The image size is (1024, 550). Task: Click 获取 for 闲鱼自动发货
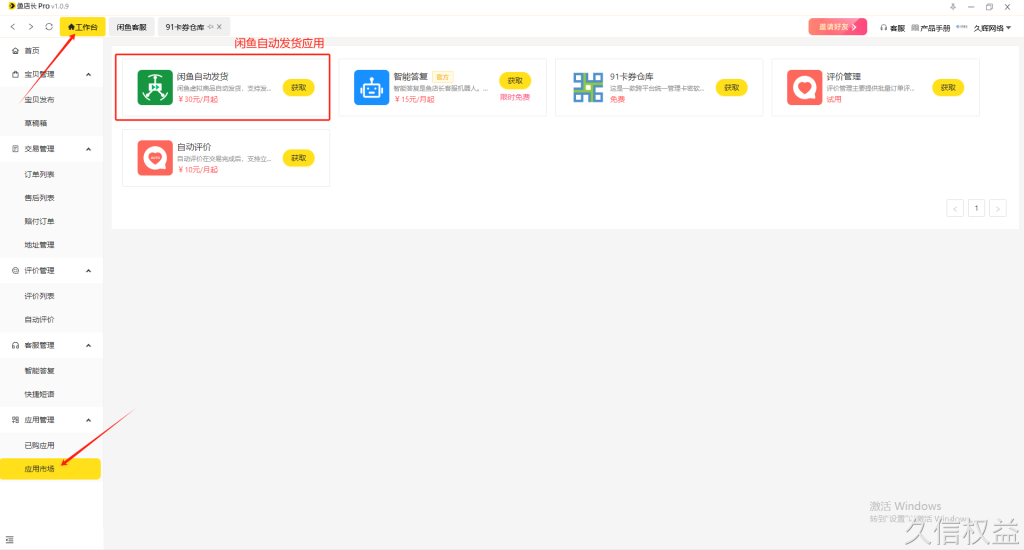(298, 88)
